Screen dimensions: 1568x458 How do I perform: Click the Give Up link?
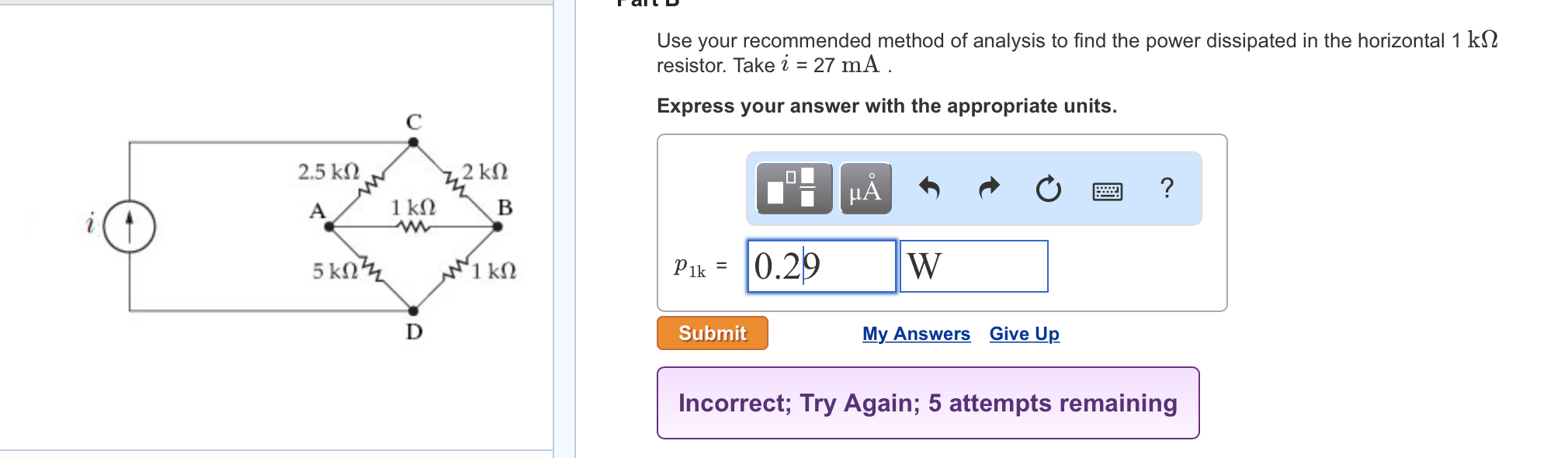pyautogui.click(x=1024, y=334)
